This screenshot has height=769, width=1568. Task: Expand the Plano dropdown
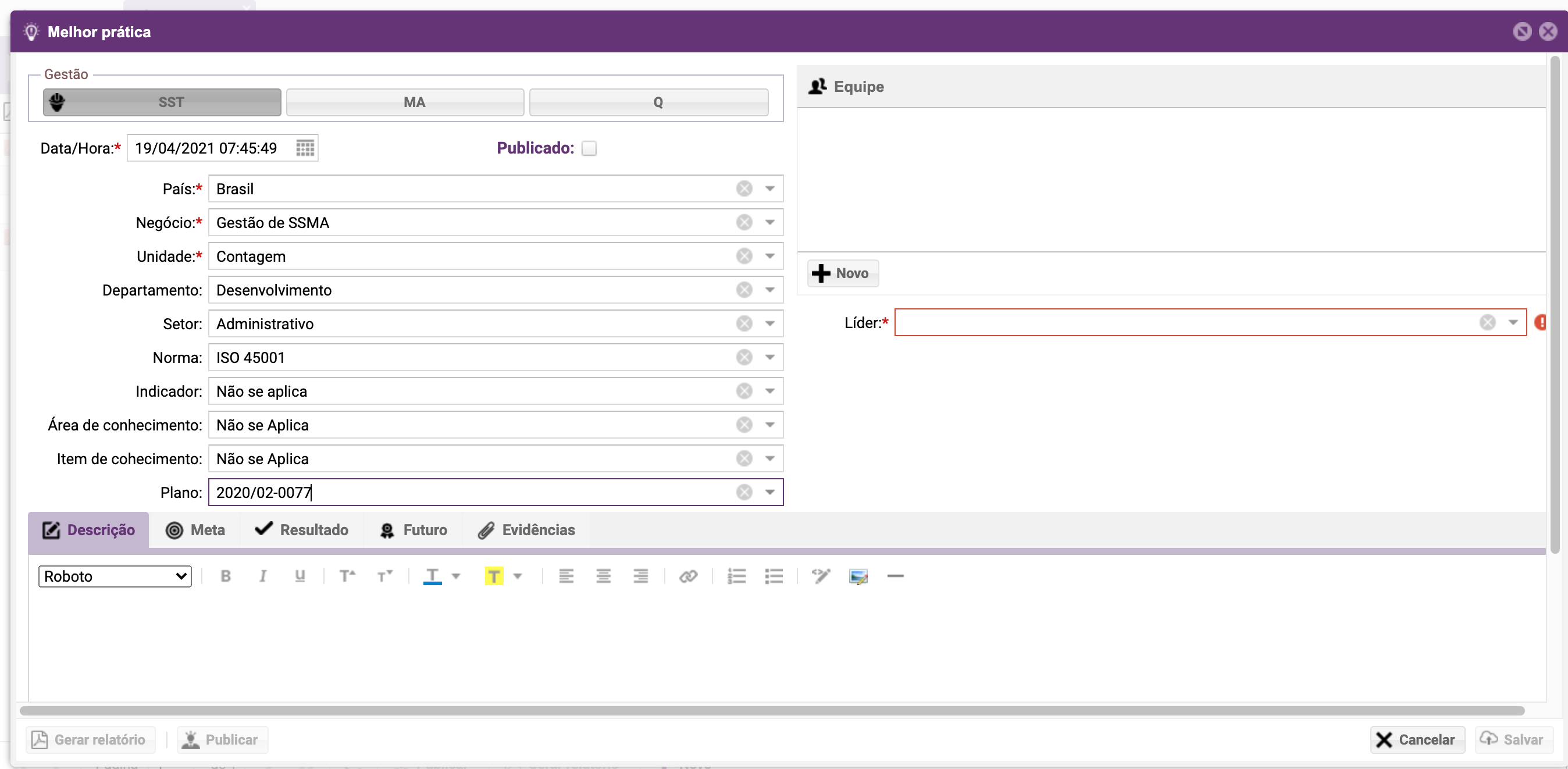pos(769,492)
